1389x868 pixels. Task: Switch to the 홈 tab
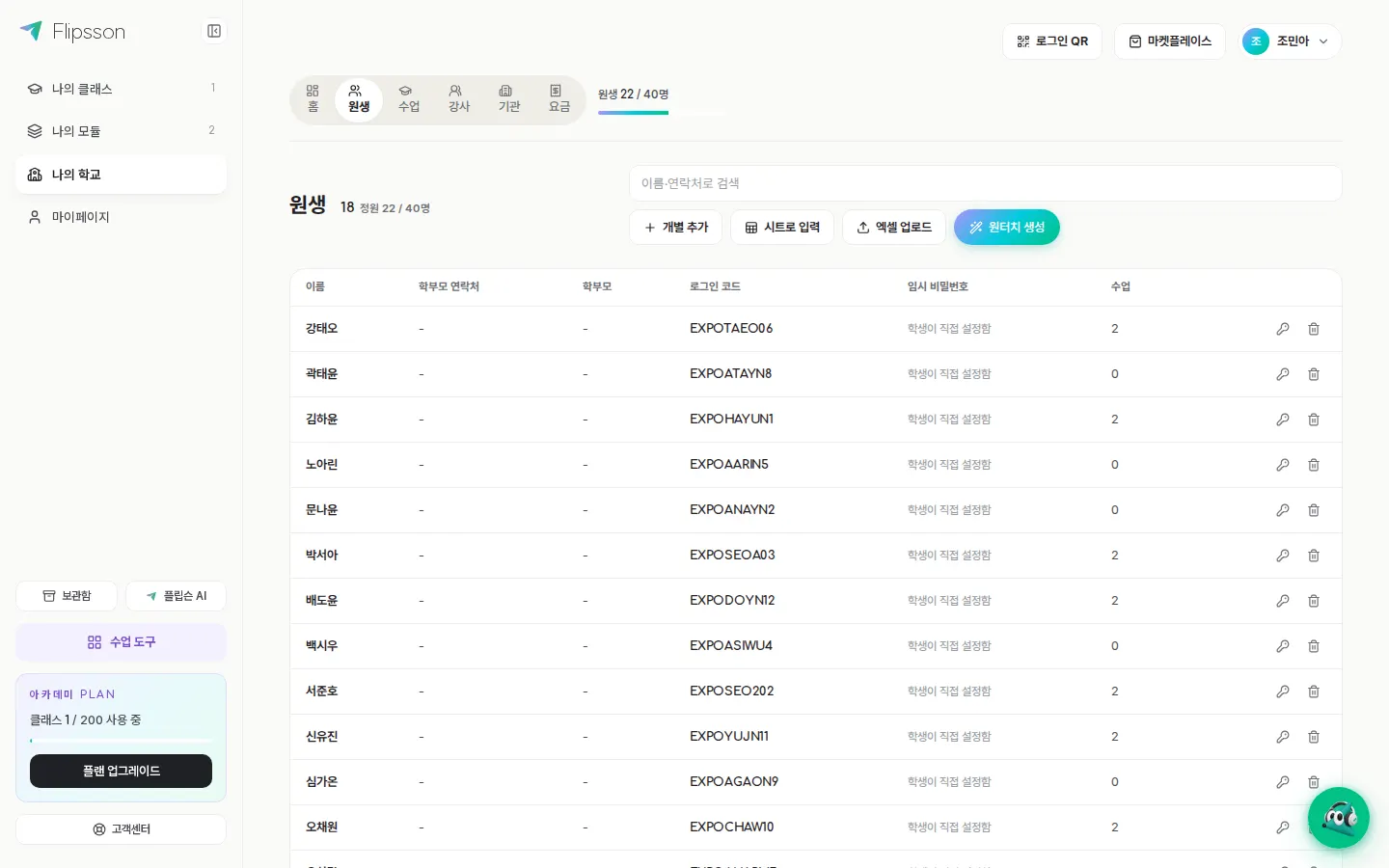[x=313, y=99]
